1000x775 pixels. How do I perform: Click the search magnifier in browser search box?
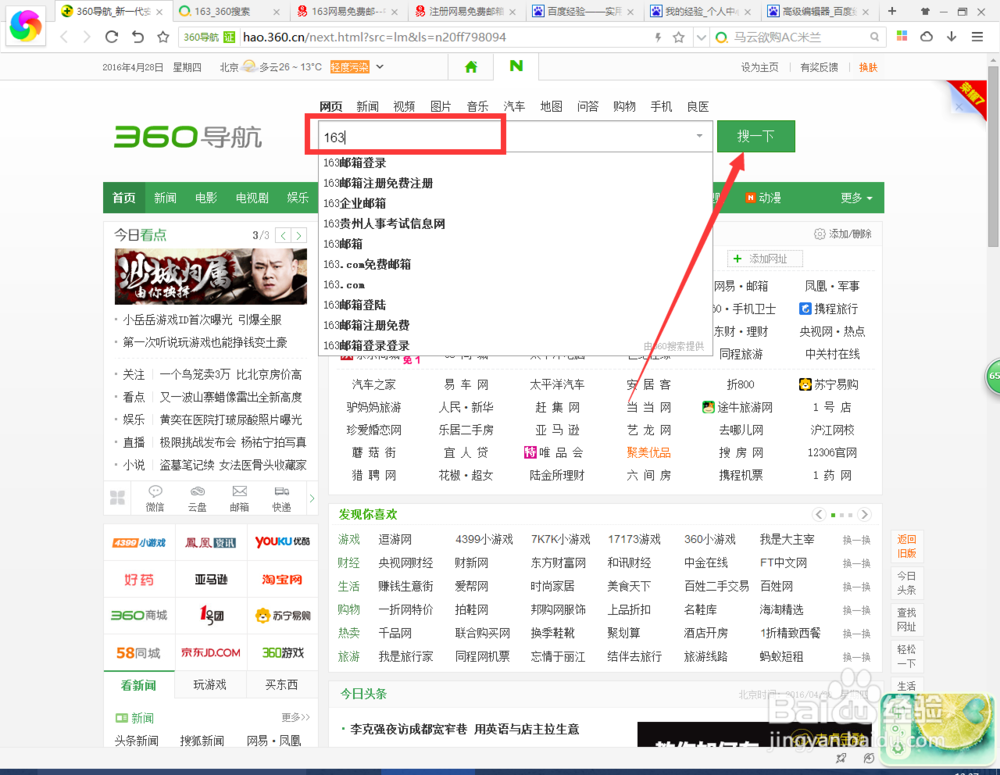874,37
